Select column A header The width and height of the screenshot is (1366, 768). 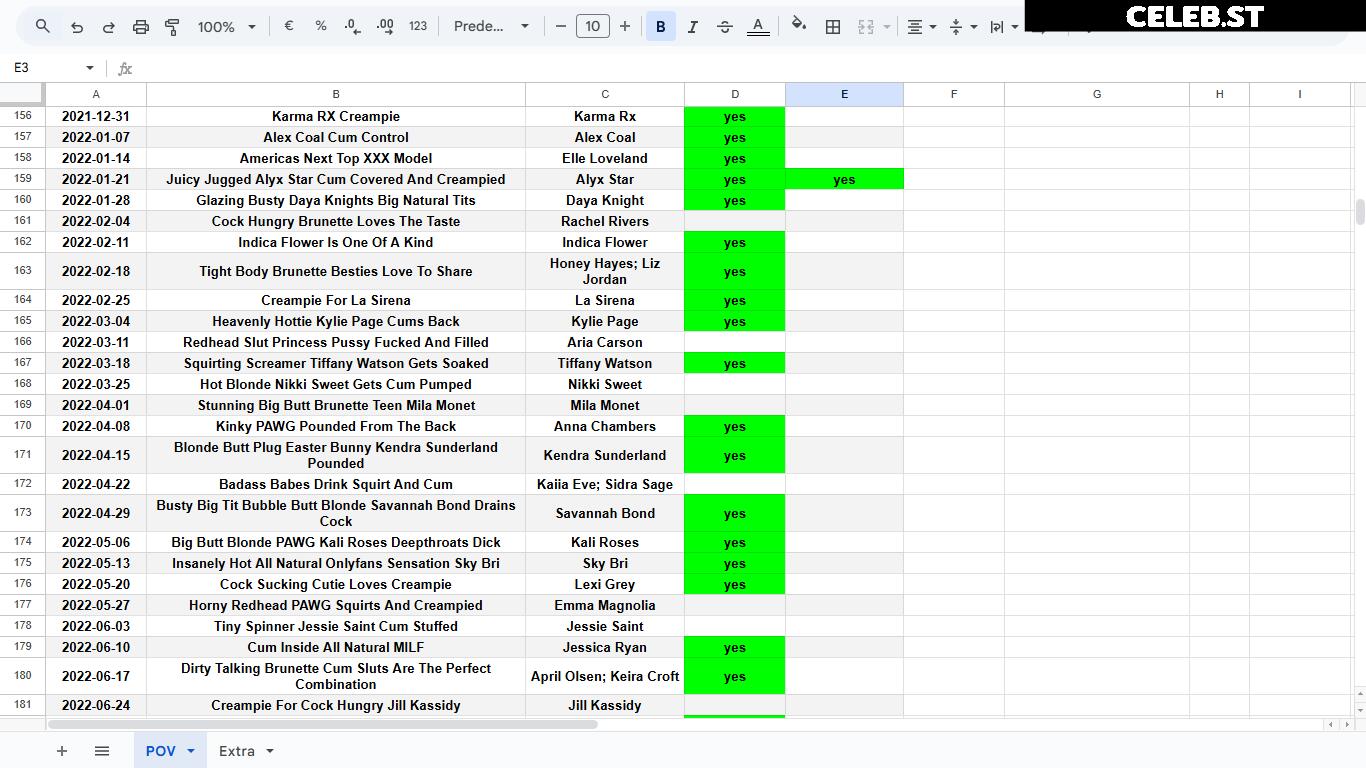(x=96, y=94)
